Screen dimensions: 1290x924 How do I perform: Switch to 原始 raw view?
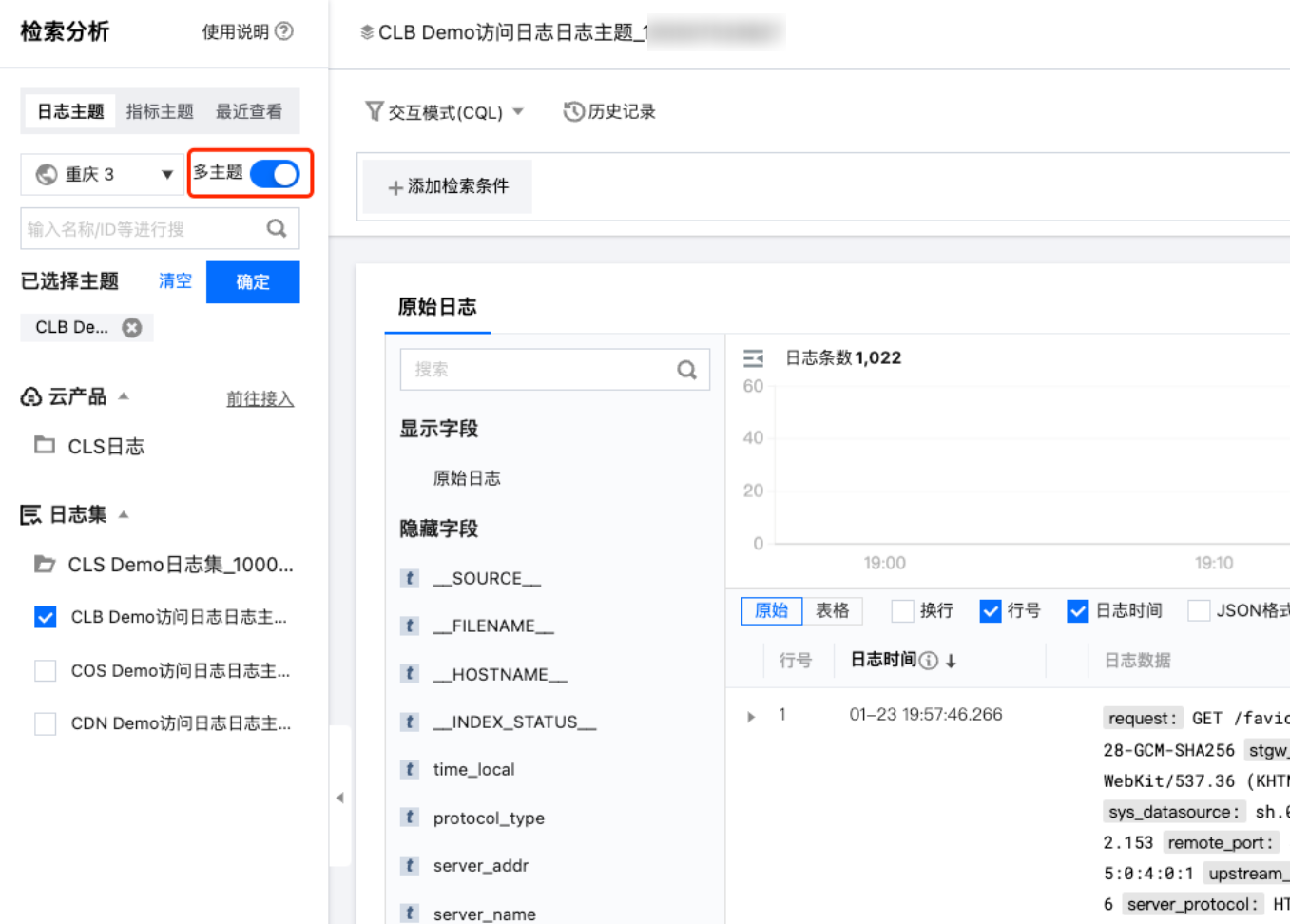[x=771, y=610]
